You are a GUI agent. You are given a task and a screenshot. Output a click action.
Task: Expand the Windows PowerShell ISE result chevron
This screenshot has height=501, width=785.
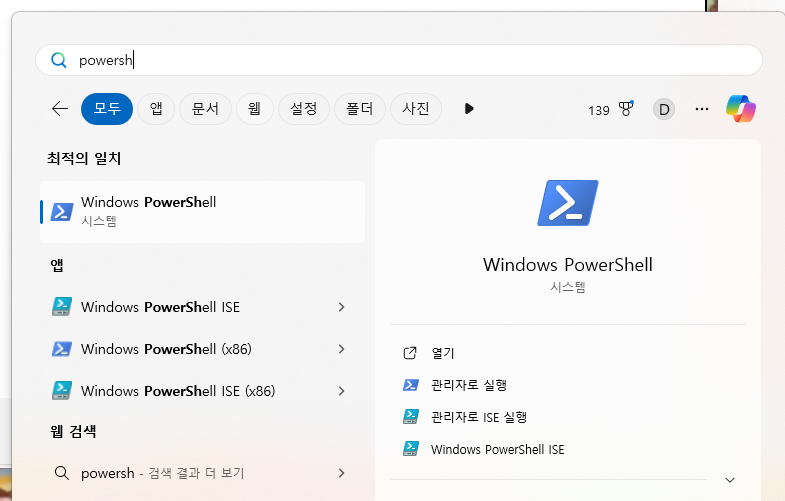tap(341, 307)
